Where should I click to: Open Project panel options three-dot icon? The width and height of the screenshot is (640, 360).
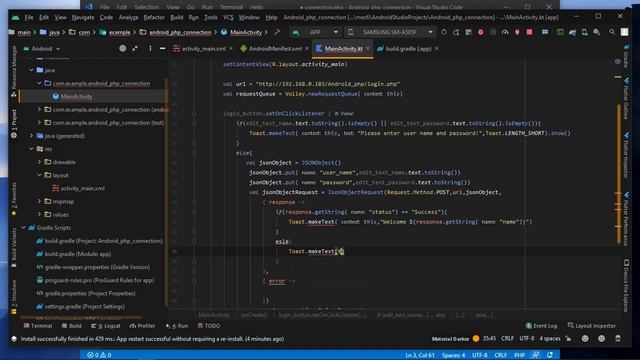[x=150, y=49]
